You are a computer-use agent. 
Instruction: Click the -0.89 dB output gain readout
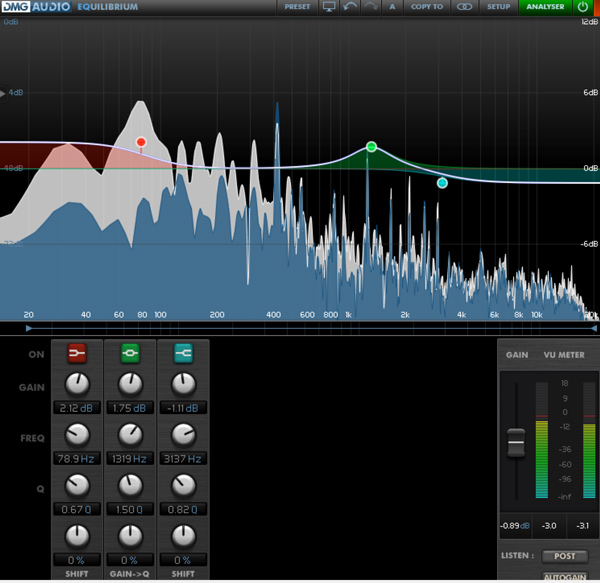515,526
